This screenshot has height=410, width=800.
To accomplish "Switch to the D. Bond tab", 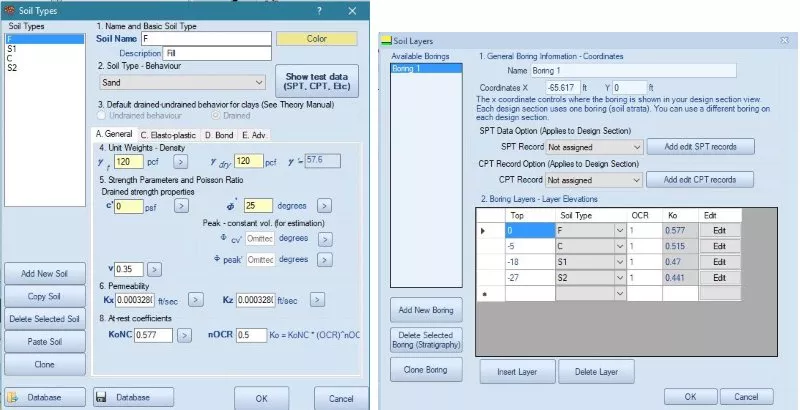I will coord(219,135).
